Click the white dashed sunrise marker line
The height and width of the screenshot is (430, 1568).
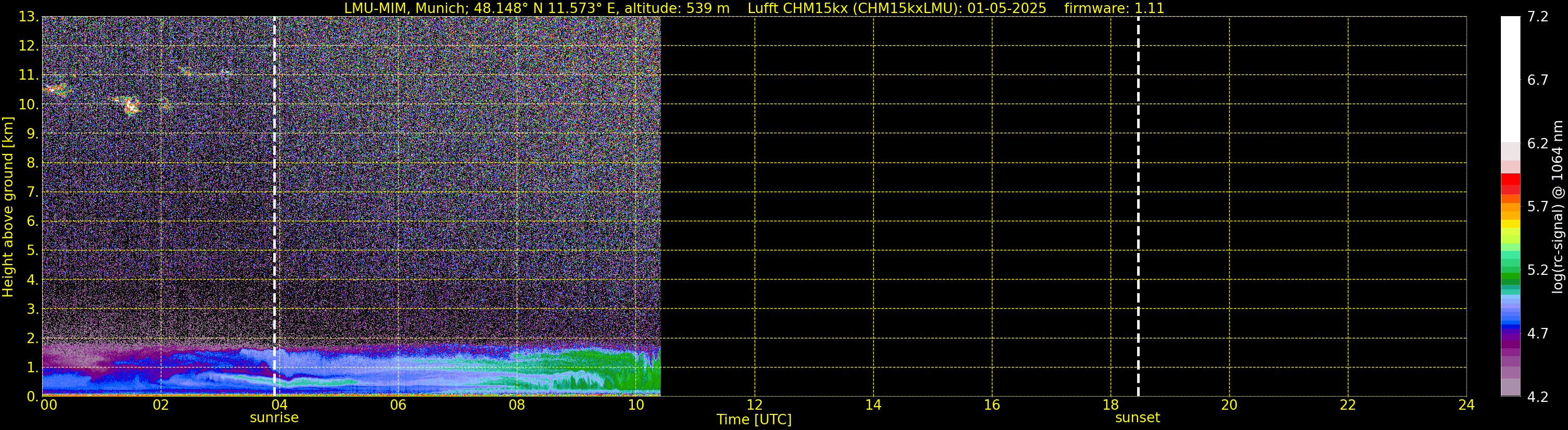275,207
